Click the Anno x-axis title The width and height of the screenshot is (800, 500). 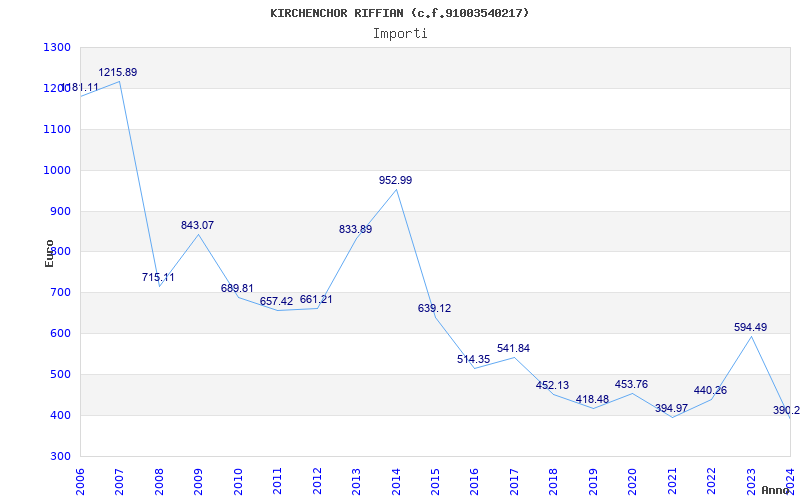pyautogui.click(x=776, y=490)
